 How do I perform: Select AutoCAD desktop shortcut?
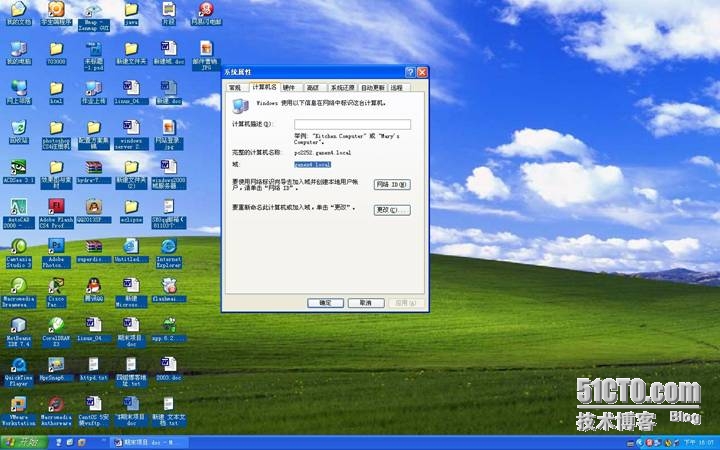click(19, 214)
